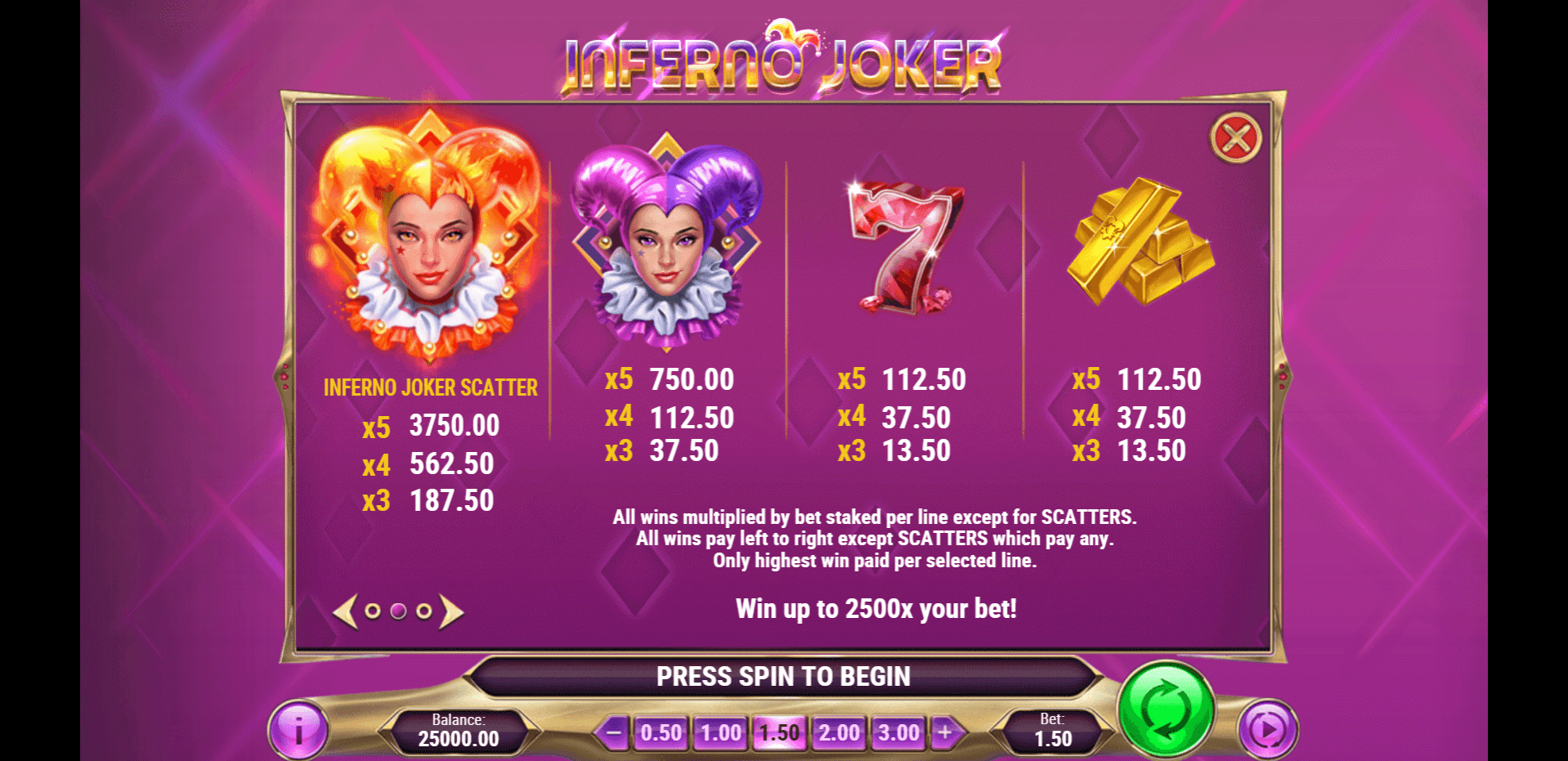This screenshot has height=761, width=1568.
Task: Set bet to 3.00
Action: pyautogui.click(x=898, y=732)
